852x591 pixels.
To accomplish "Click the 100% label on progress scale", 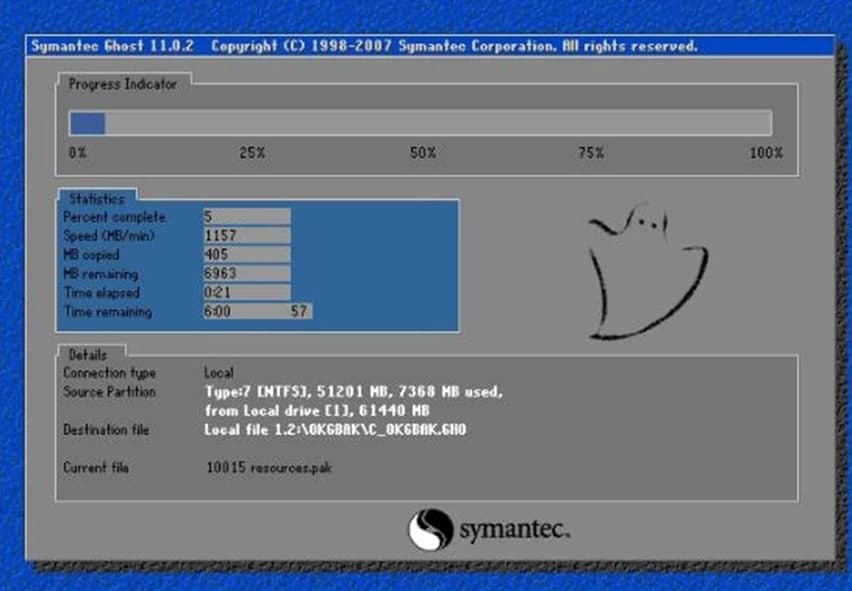I will coord(766,153).
